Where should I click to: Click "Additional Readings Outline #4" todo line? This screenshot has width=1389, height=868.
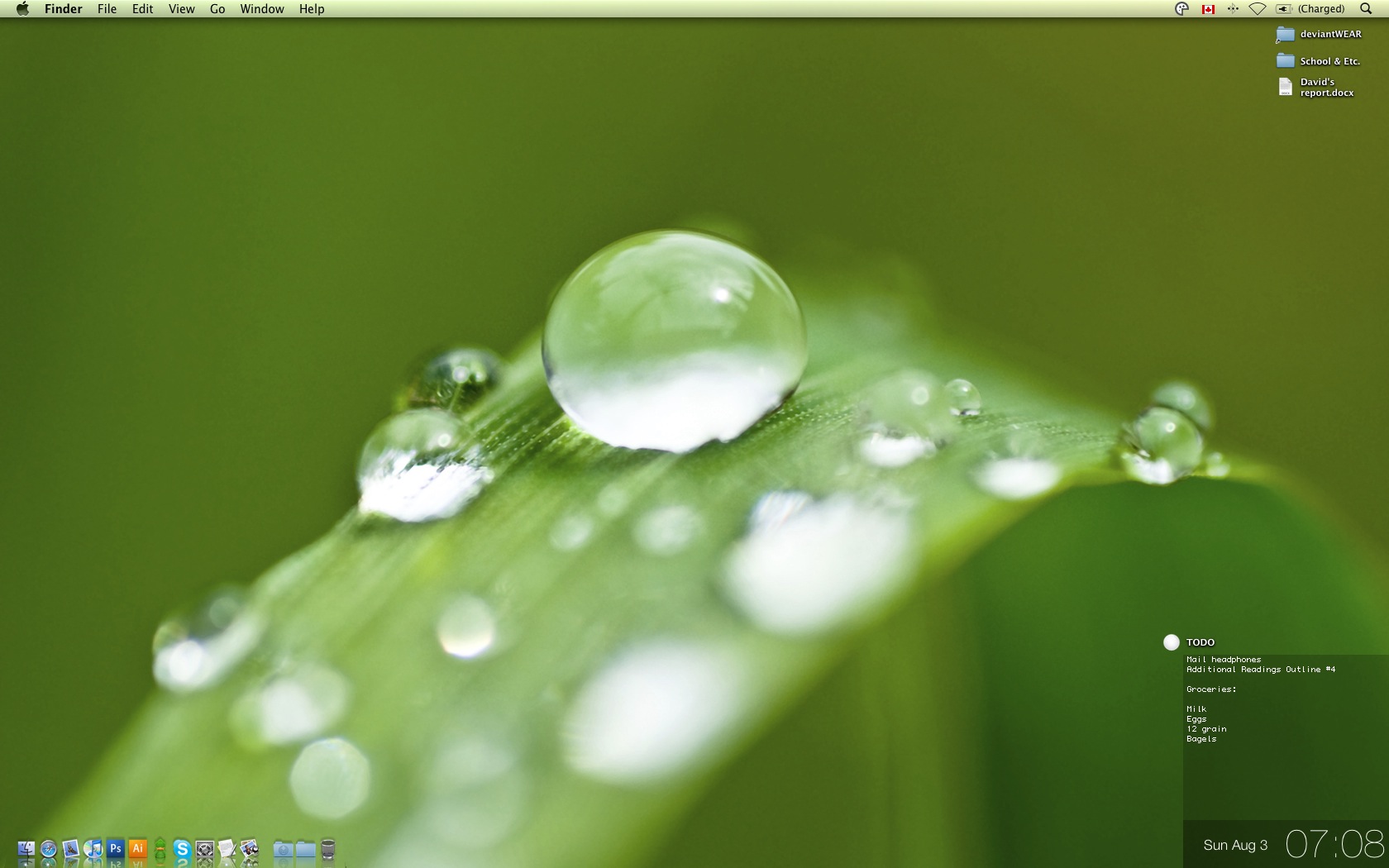(1261, 670)
